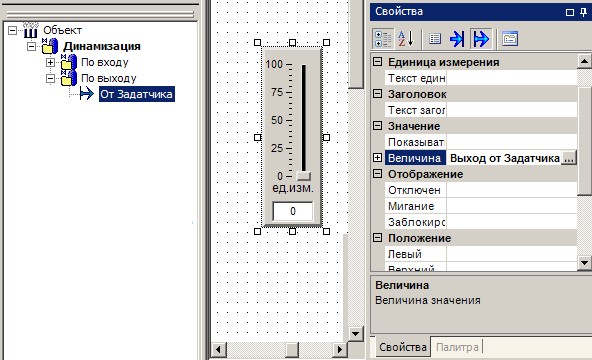Click the arrow icon beside От Задатчика

87,93
